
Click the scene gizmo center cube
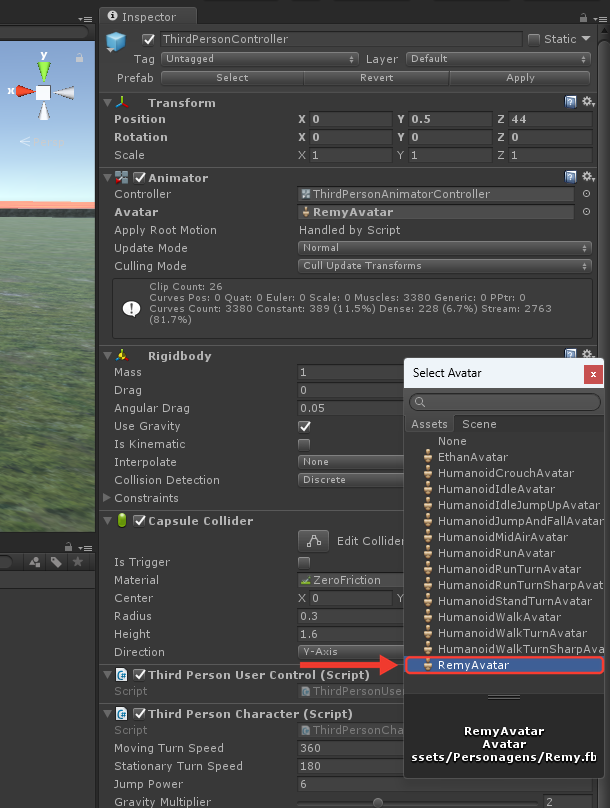click(x=43, y=92)
